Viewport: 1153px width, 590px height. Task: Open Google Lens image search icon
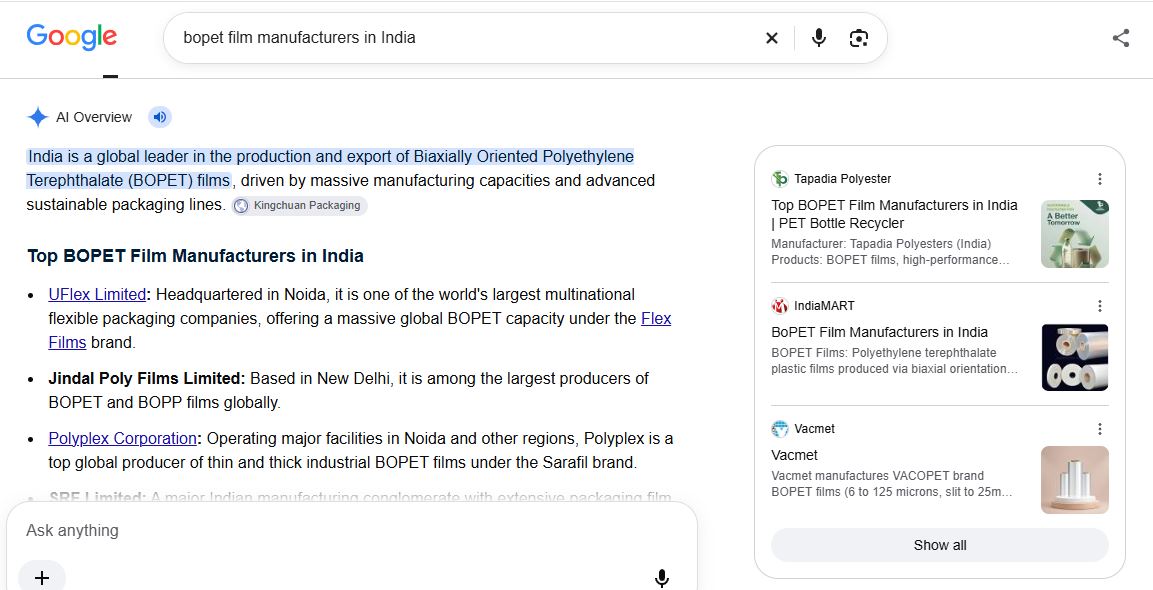point(858,38)
